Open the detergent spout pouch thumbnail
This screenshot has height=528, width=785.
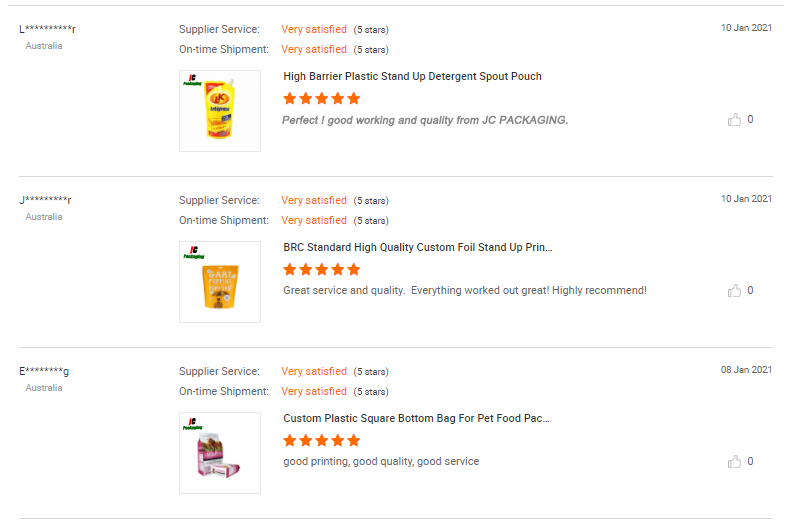click(220, 111)
